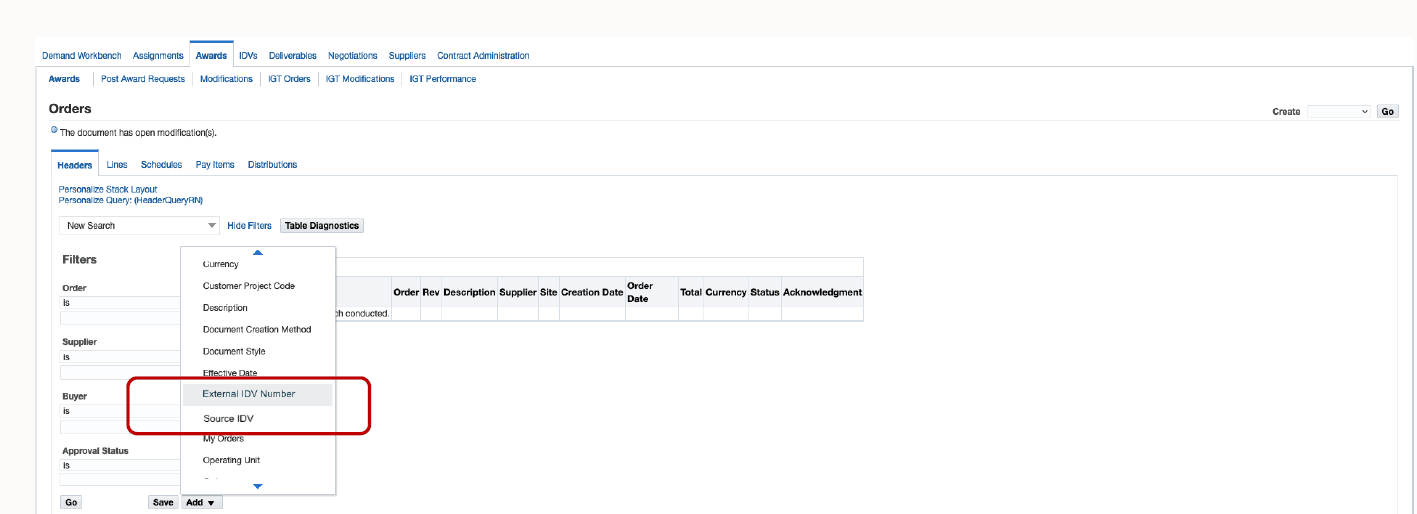Viewport: 1417px width, 514px height.
Task: Open the Suppliers tab
Action: coord(407,56)
